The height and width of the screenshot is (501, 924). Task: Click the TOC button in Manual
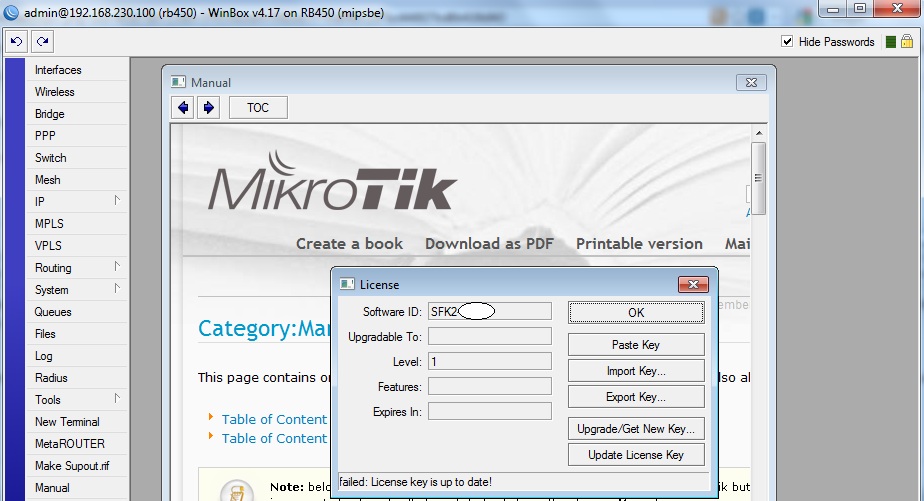click(258, 107)
